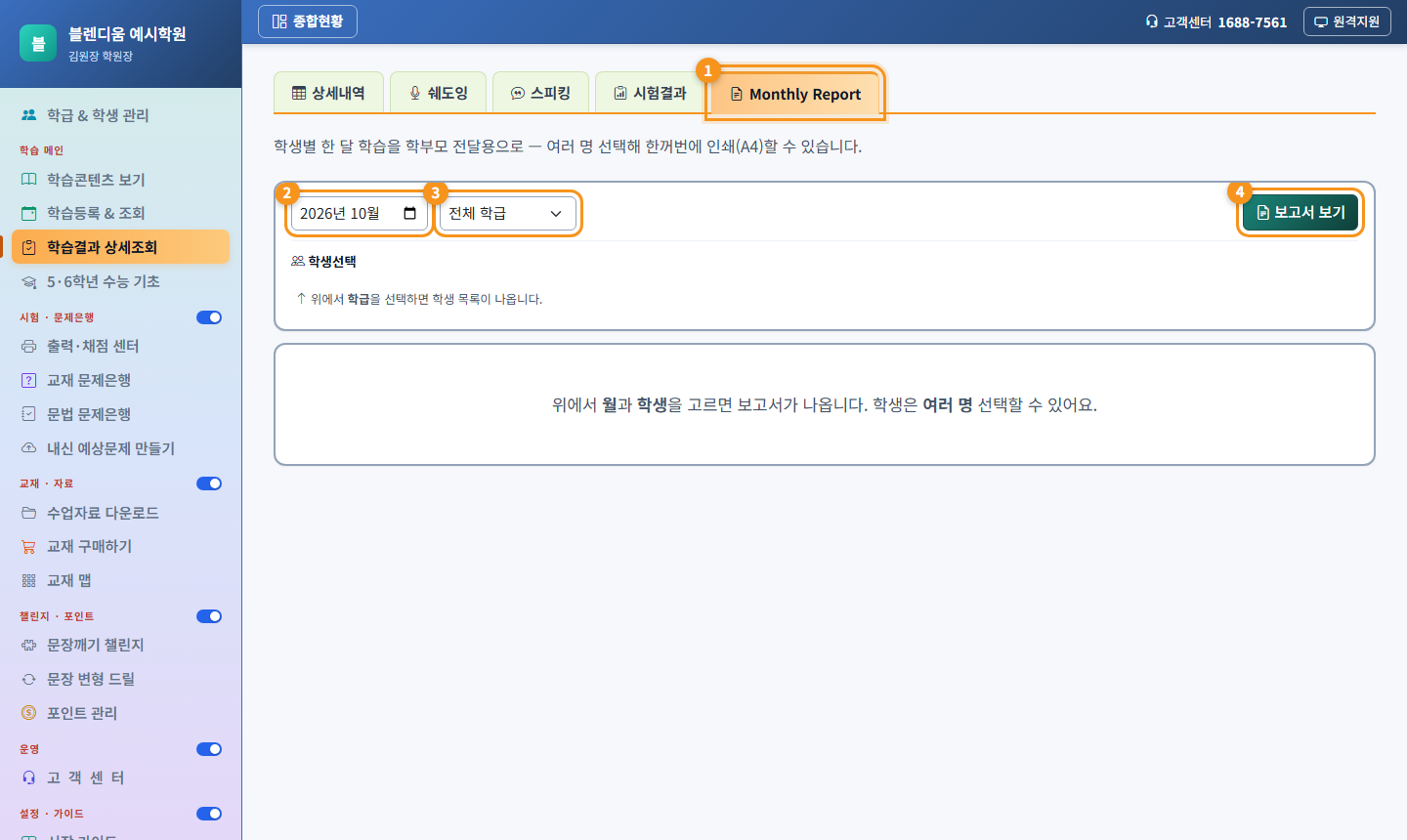Open the 고 객 센 터 sidebar item
The width and height of the screenshot is (1407, 840).
(x=121, y=777)
